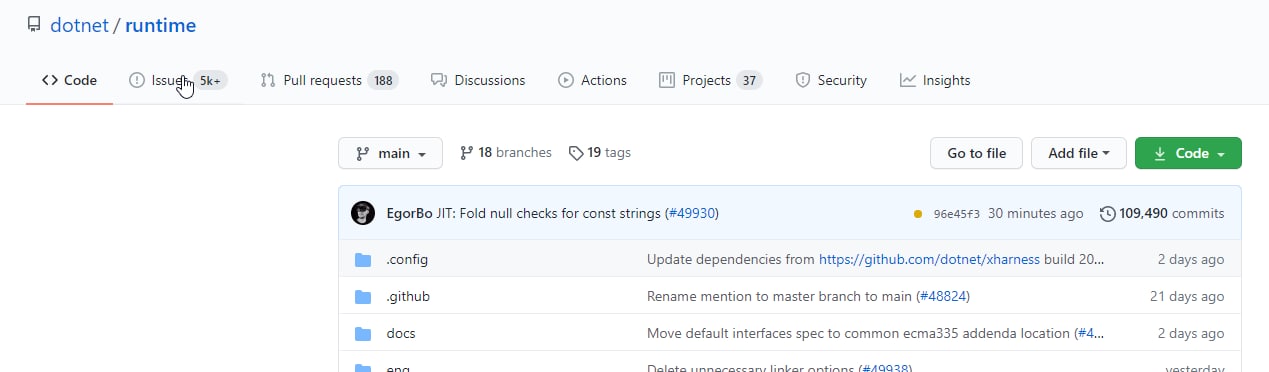Click the 2 days ago timestamp for .config

(x=1190, y=259)
